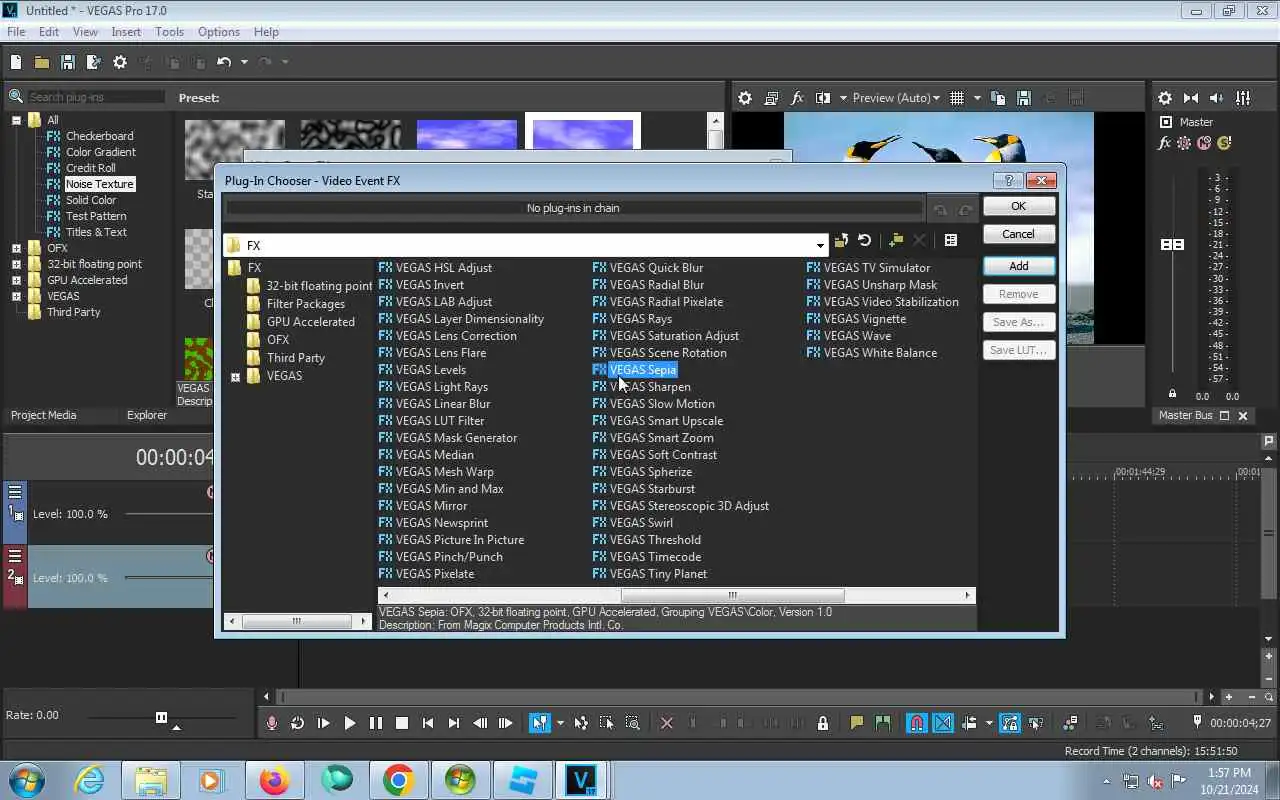This screenshot has height=800, width=1280.
Task: Open Chrome from the Windows taskbar
Action: click(398, 780)
